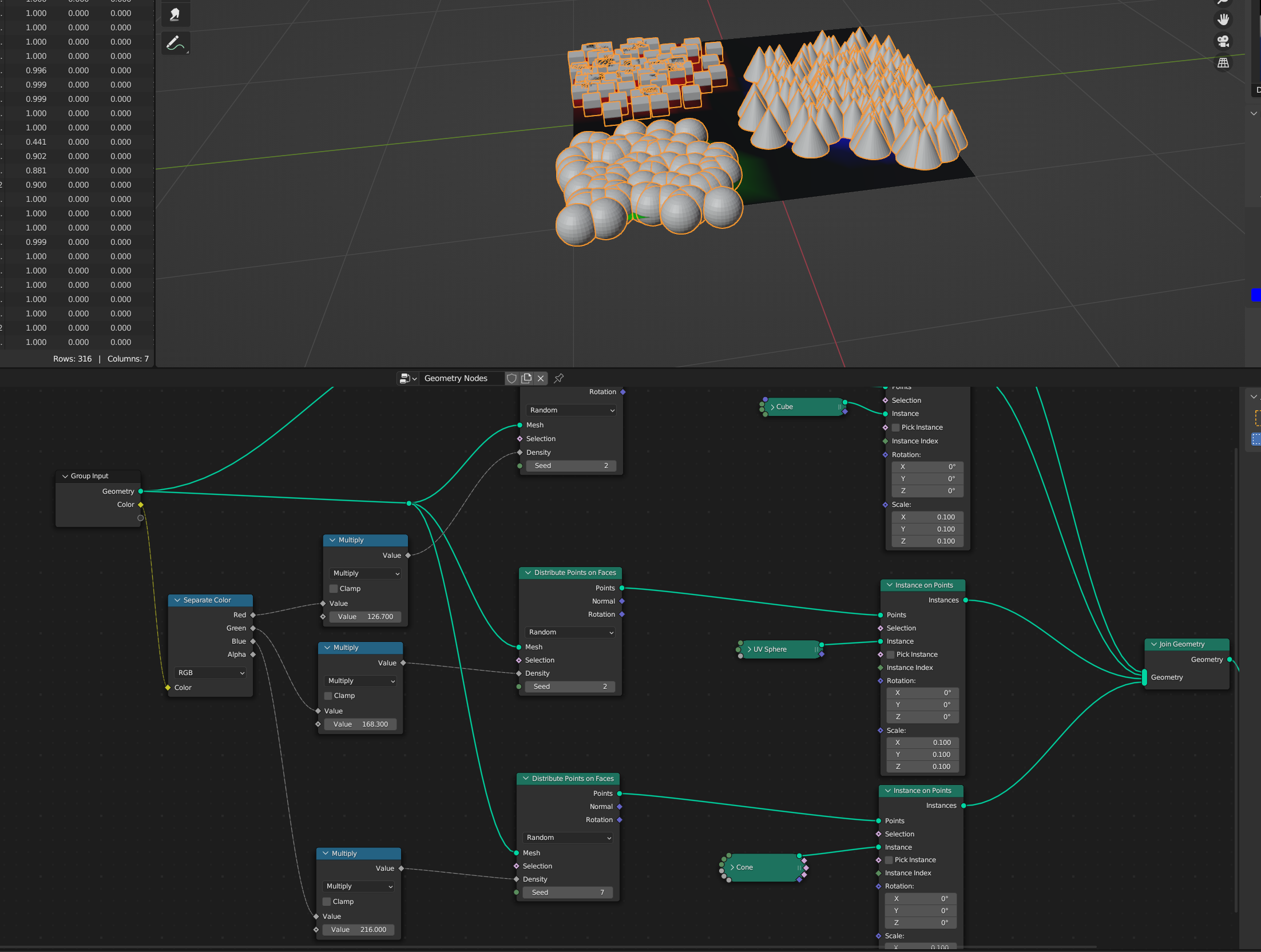The image size is (1261, 952).
Task: Edit the Value 168.300 field
Action: point(360,724)
